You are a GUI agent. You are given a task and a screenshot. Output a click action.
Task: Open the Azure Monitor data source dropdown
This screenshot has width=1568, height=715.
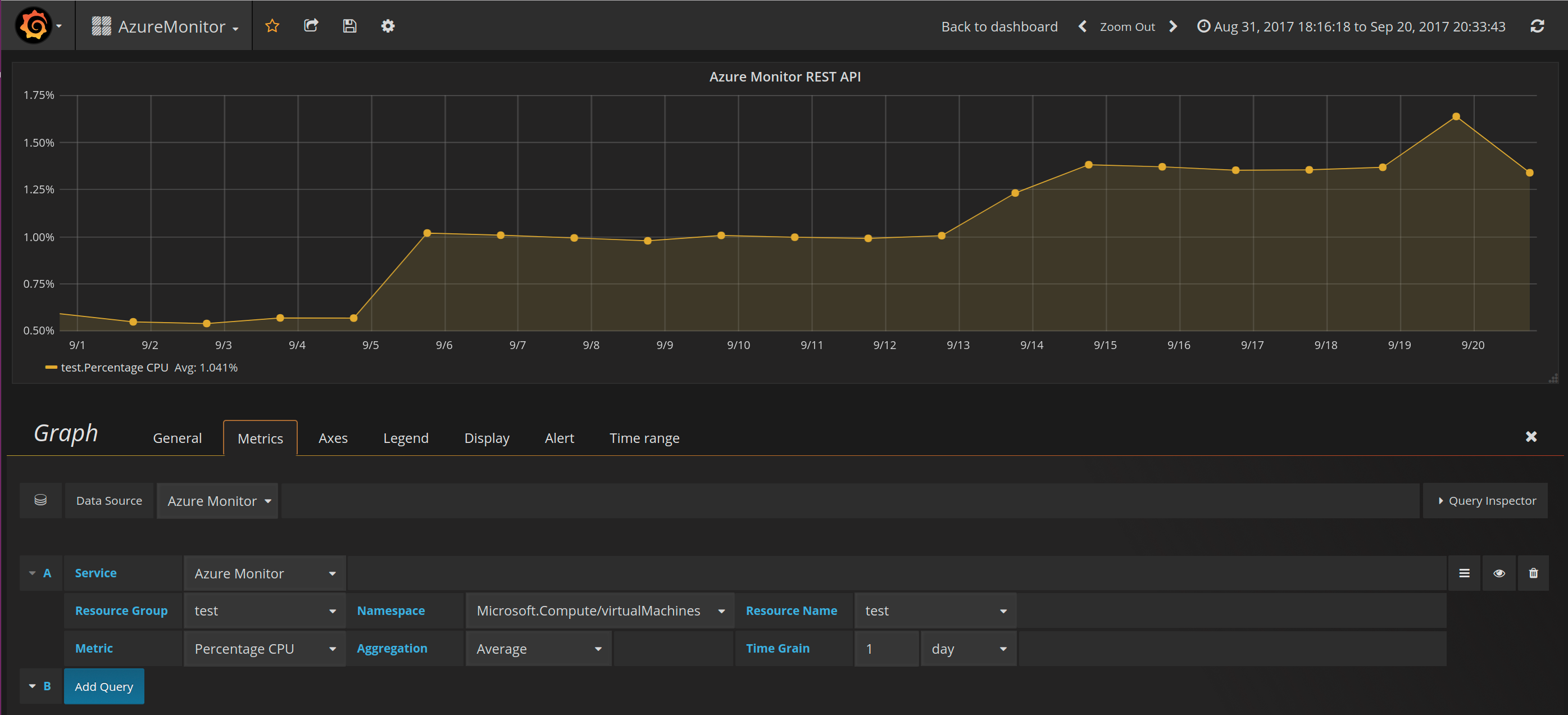click(217, 501)
